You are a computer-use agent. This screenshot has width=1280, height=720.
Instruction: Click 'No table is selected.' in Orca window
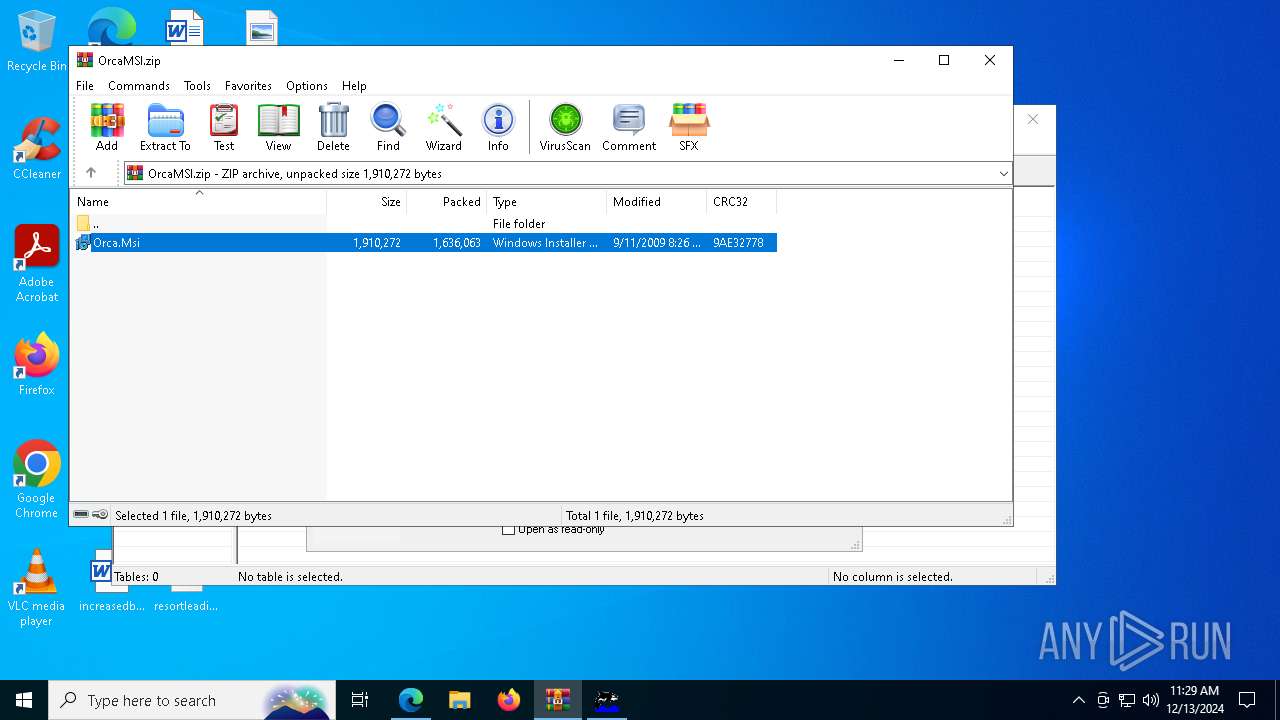click(x=290, y=577)
